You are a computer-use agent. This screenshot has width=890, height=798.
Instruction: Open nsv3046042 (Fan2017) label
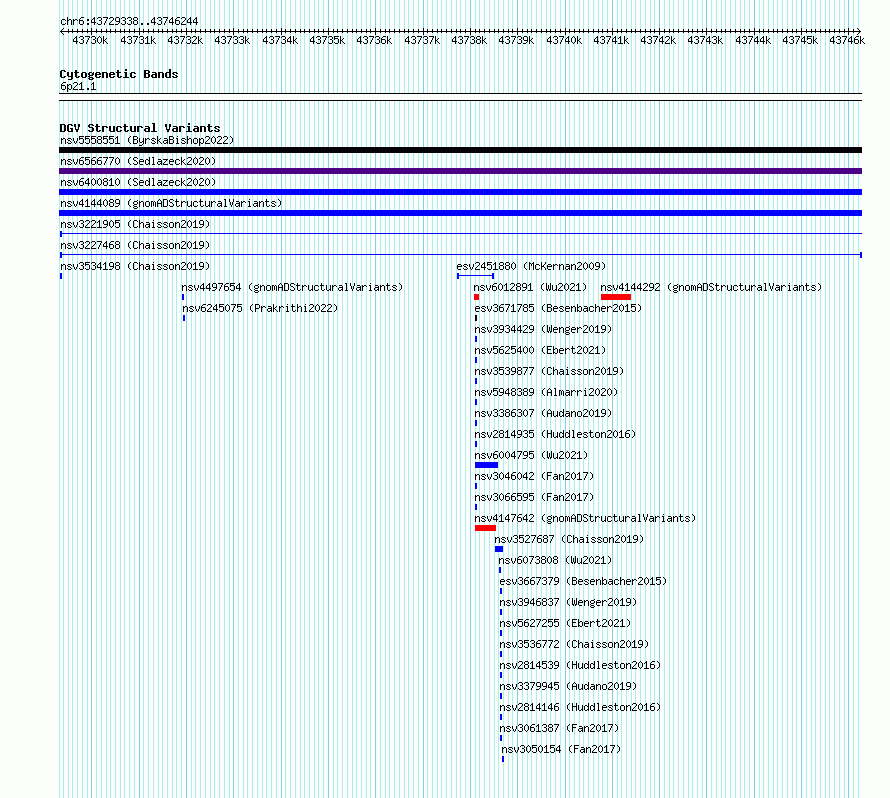534,476
